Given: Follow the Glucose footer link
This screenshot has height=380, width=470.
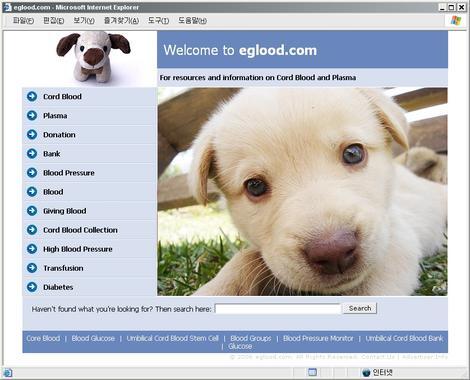Looking at the screenshot, I should (x=240, y=346).
